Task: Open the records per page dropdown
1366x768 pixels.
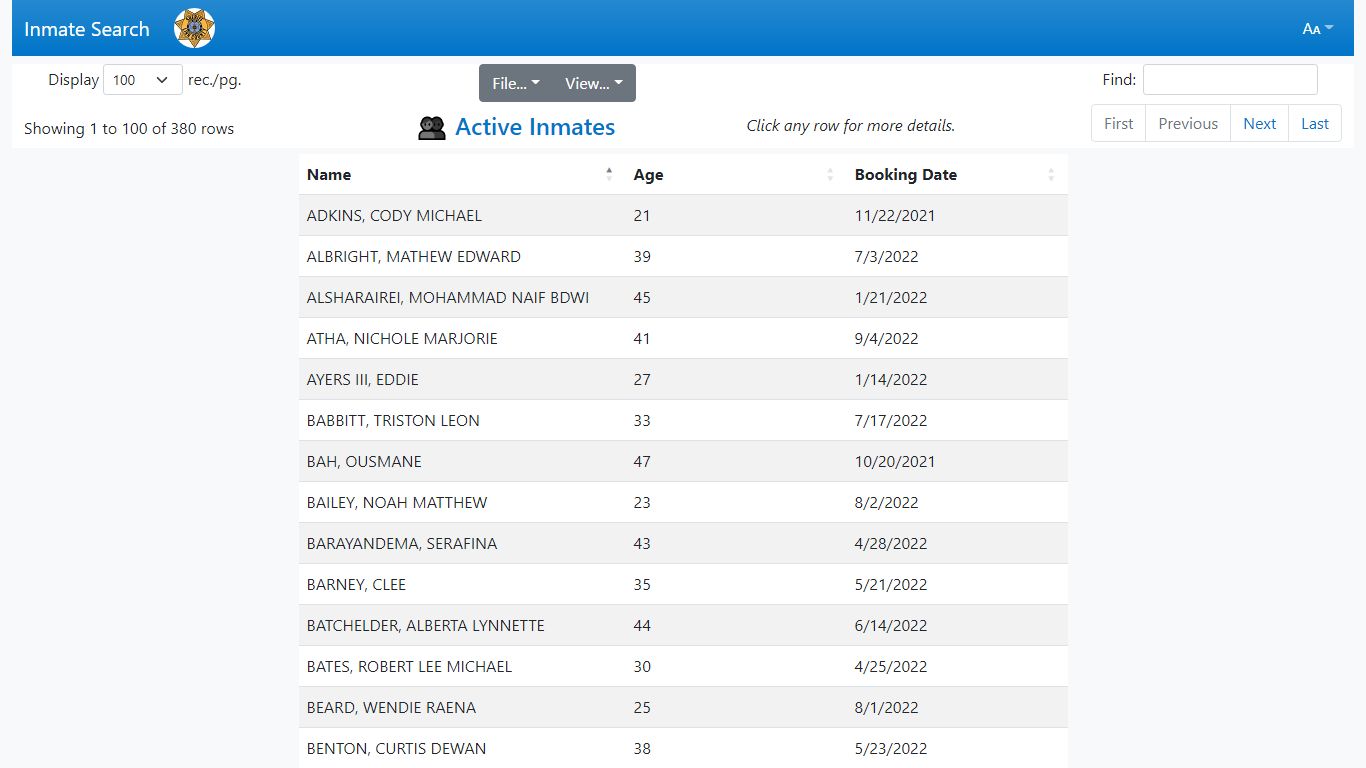Action: coord(143,80)
